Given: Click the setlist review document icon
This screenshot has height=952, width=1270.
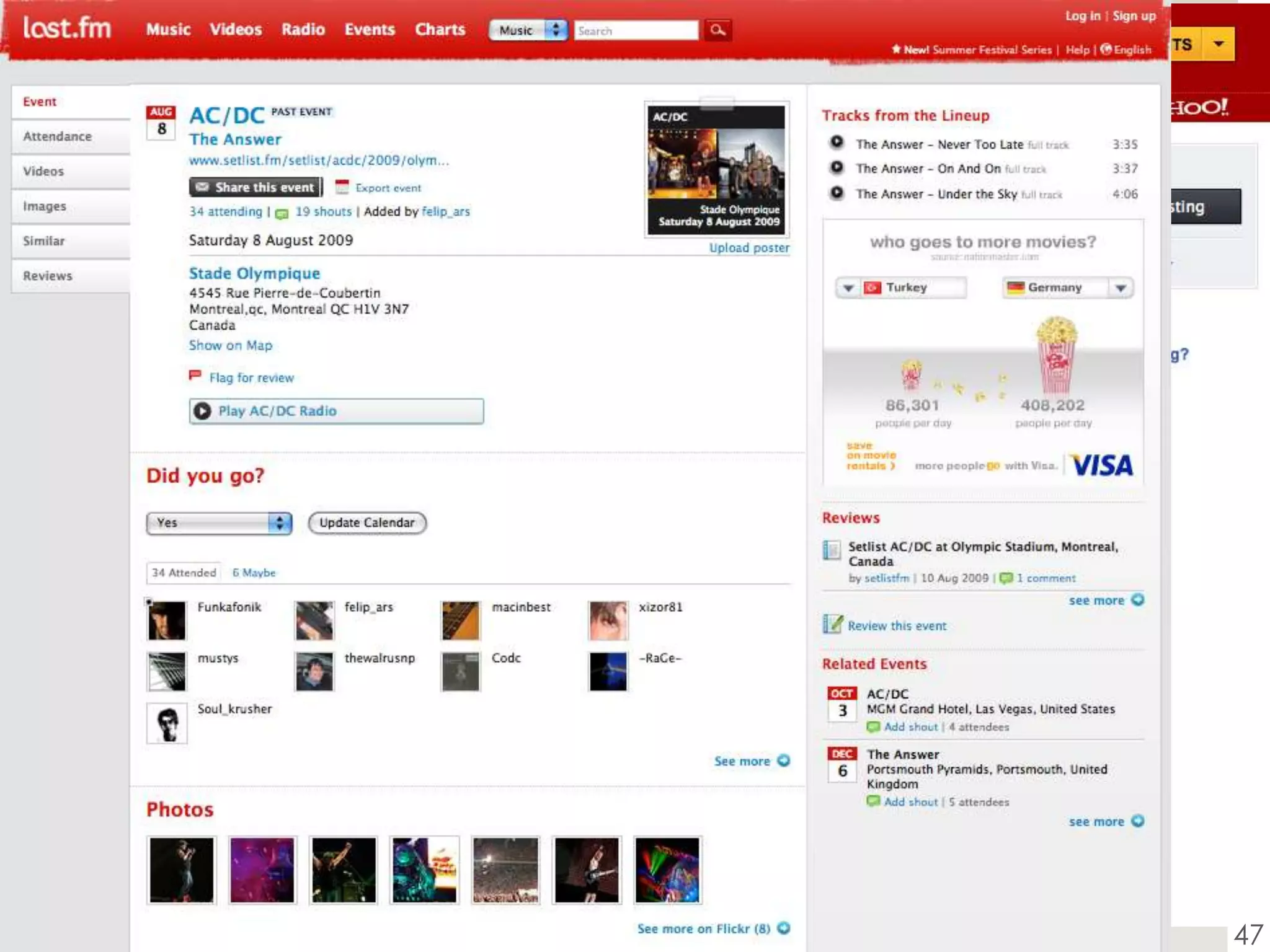Looking at the screenshot, I should 832,550.
